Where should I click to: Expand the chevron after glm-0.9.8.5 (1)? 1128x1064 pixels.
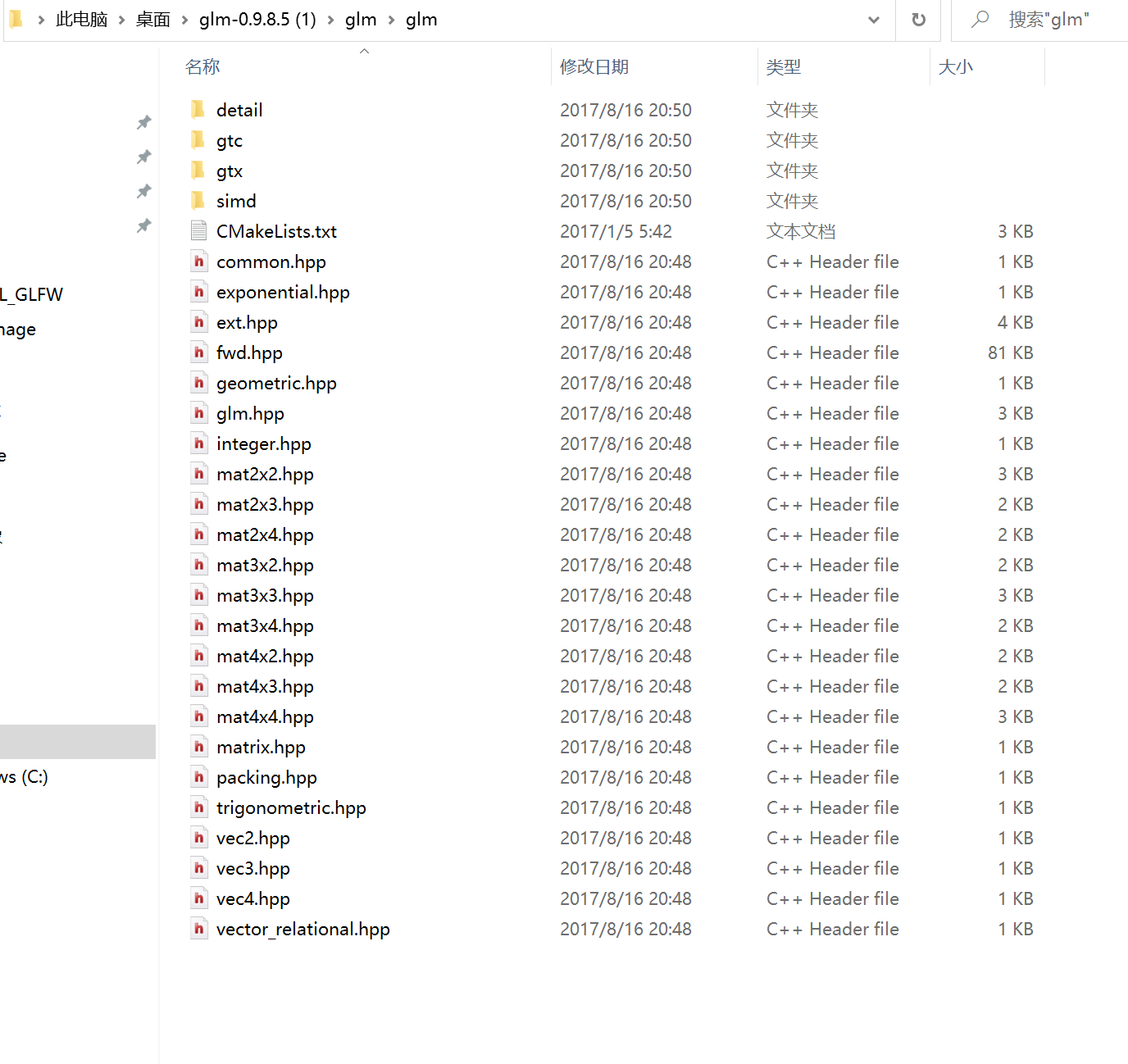tap(330, 20)
